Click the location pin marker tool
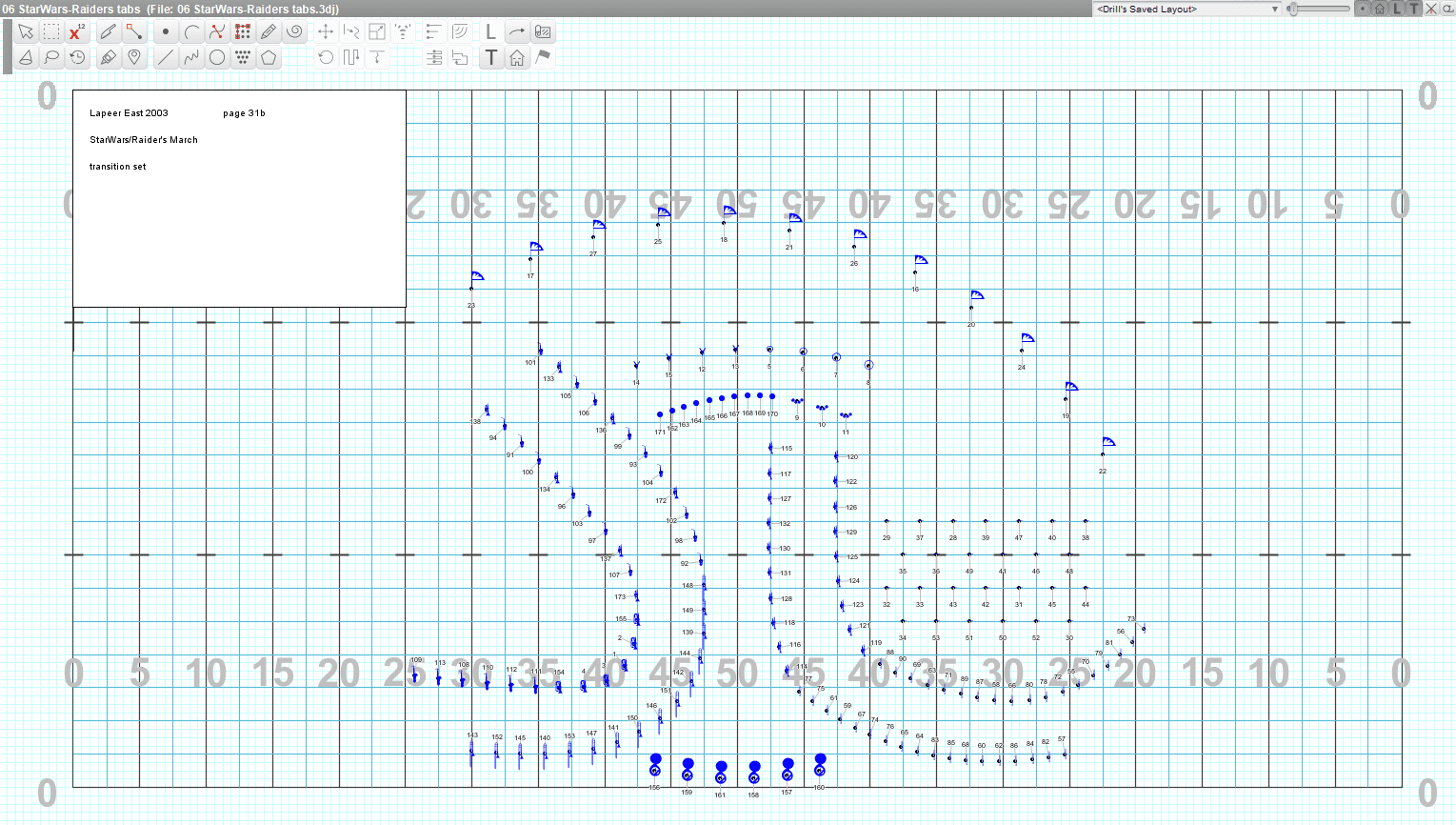Image resolution: width=1456 pixels, height=825 pixels. (x=134, y=58)
